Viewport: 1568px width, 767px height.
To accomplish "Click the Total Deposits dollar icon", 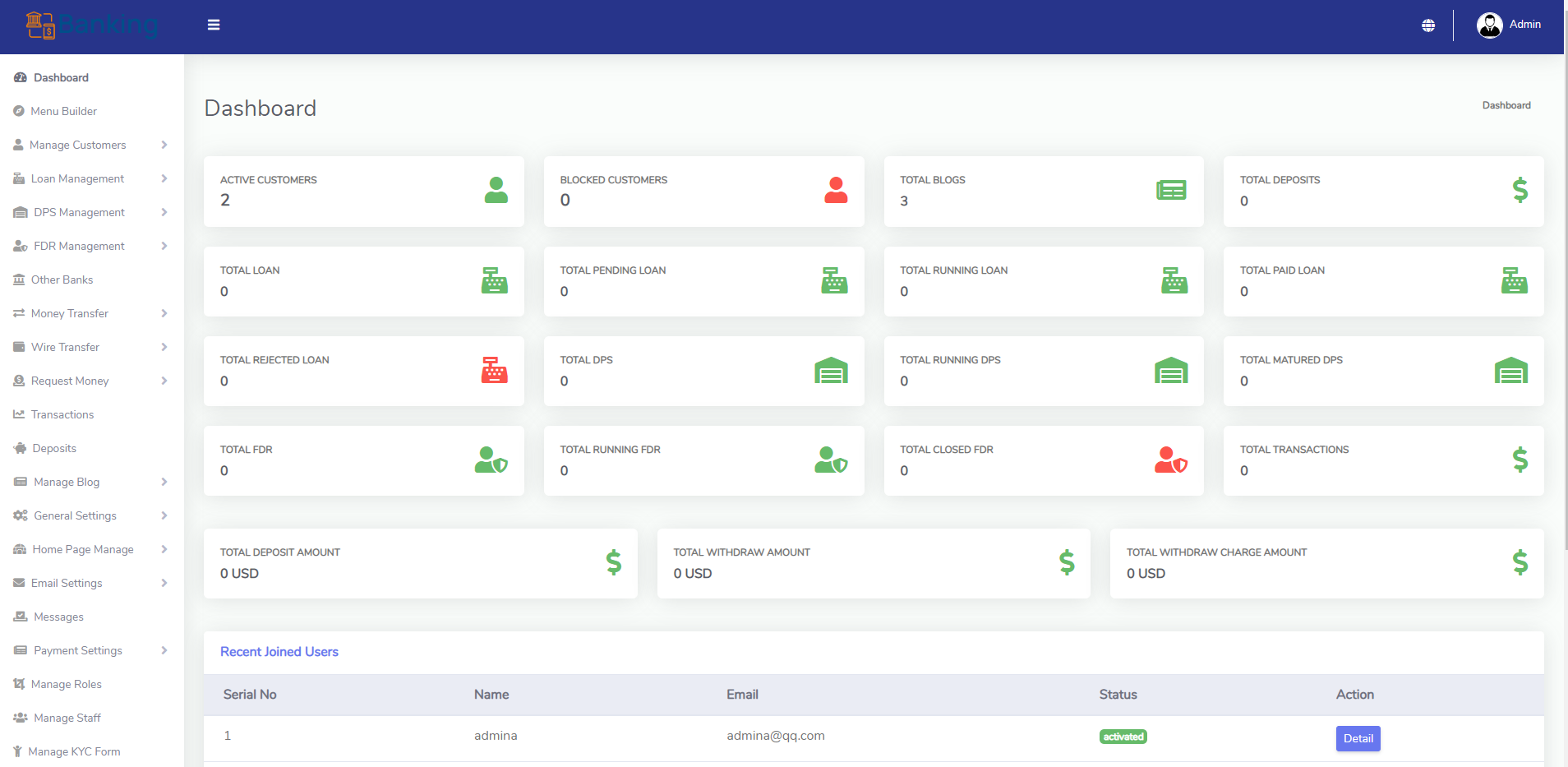I will pos(1520,191).
